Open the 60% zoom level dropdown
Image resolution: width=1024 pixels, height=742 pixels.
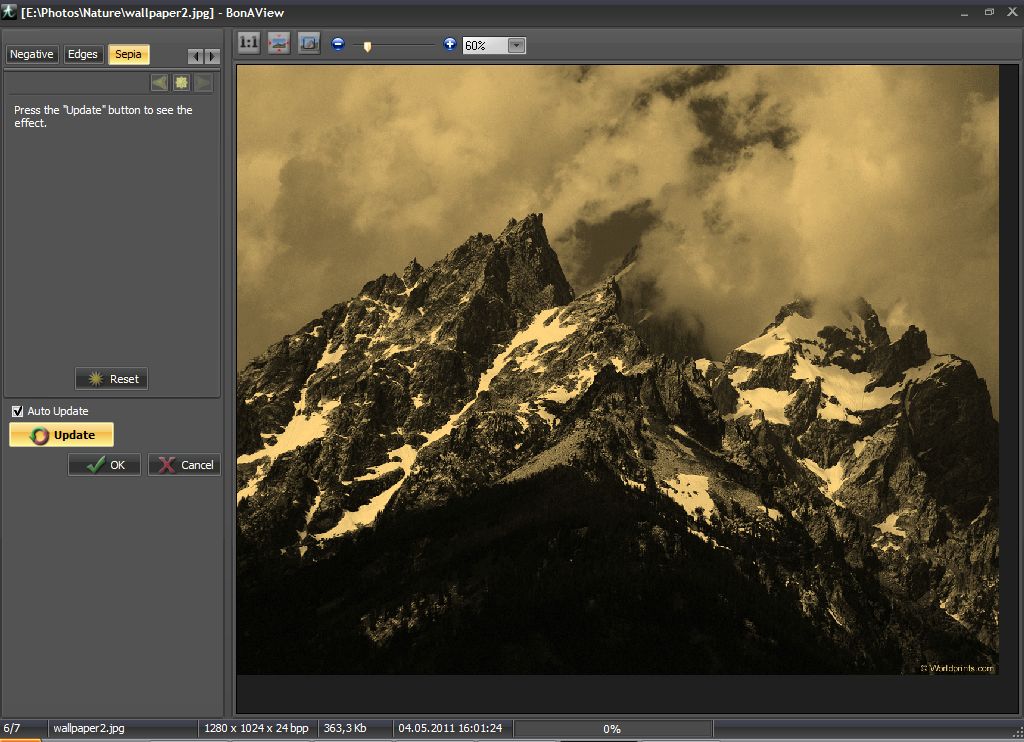516,46
